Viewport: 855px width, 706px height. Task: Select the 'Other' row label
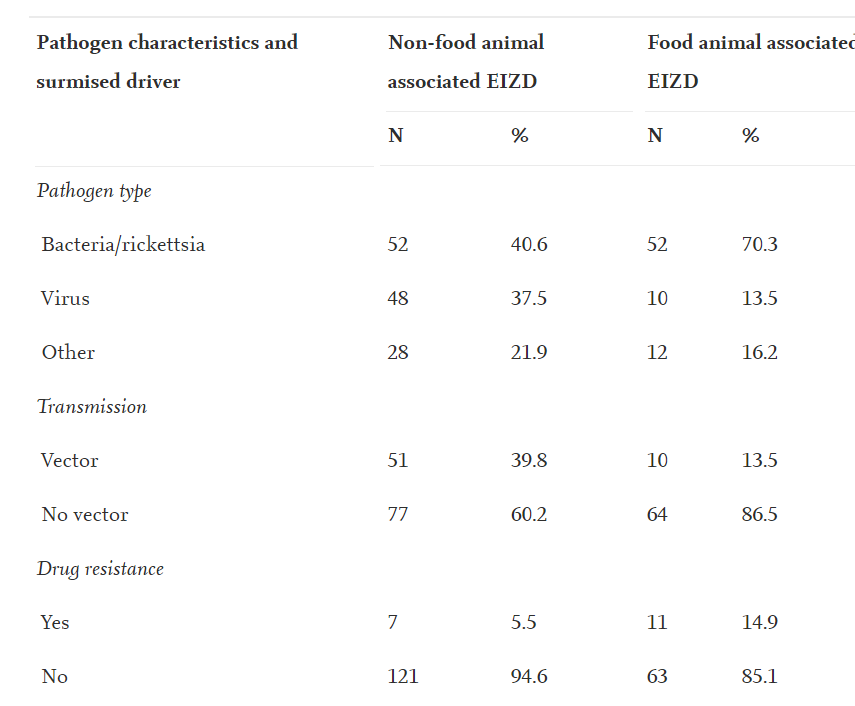click(x=68, y=352)
